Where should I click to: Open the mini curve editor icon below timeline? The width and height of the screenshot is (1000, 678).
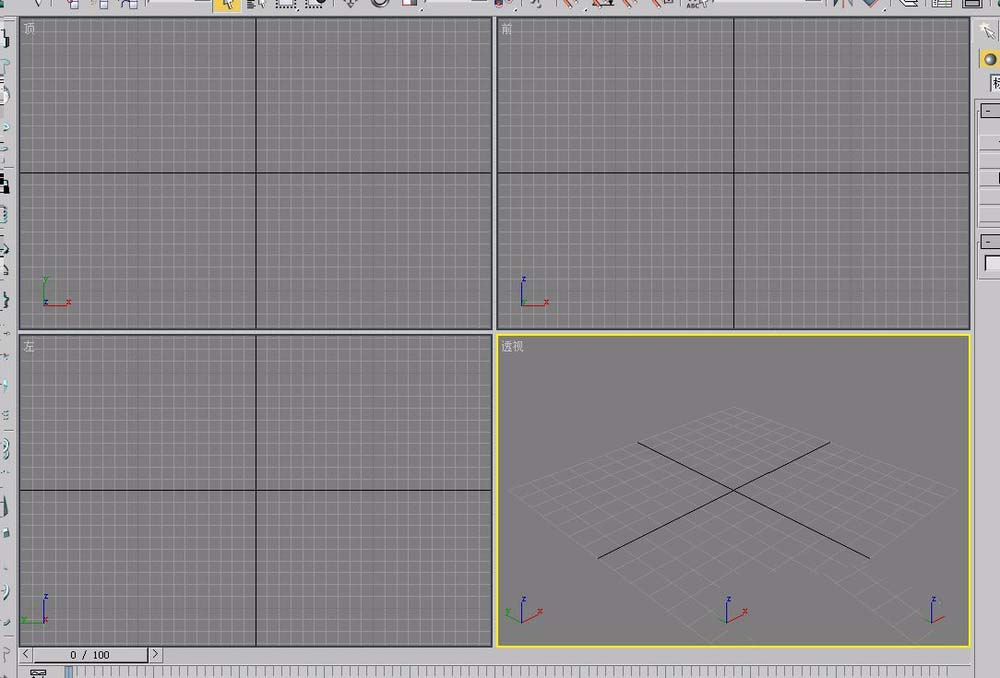click(38, 674)
